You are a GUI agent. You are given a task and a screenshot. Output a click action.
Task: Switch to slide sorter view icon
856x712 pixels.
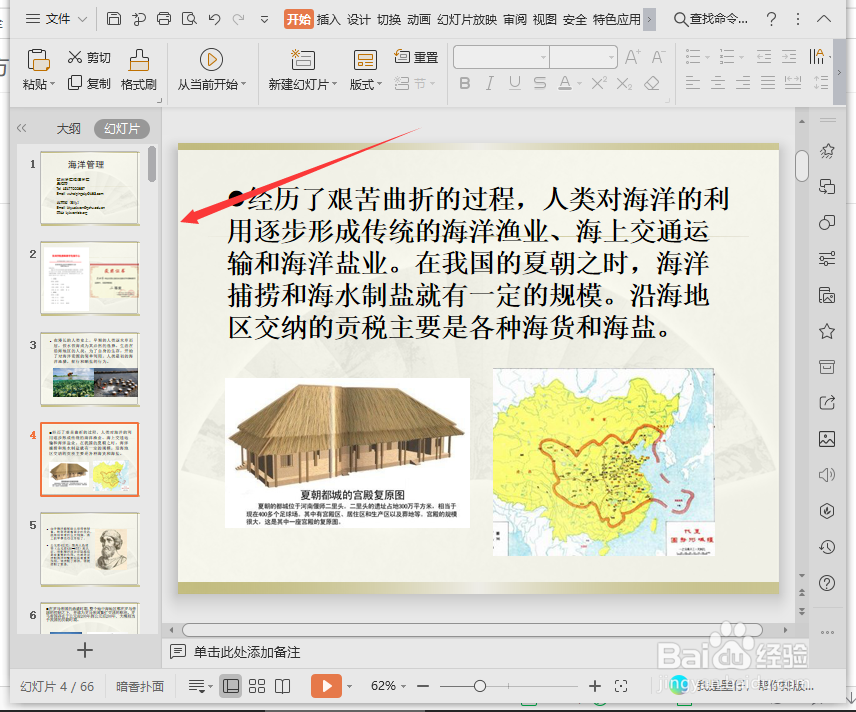[258, 686]
